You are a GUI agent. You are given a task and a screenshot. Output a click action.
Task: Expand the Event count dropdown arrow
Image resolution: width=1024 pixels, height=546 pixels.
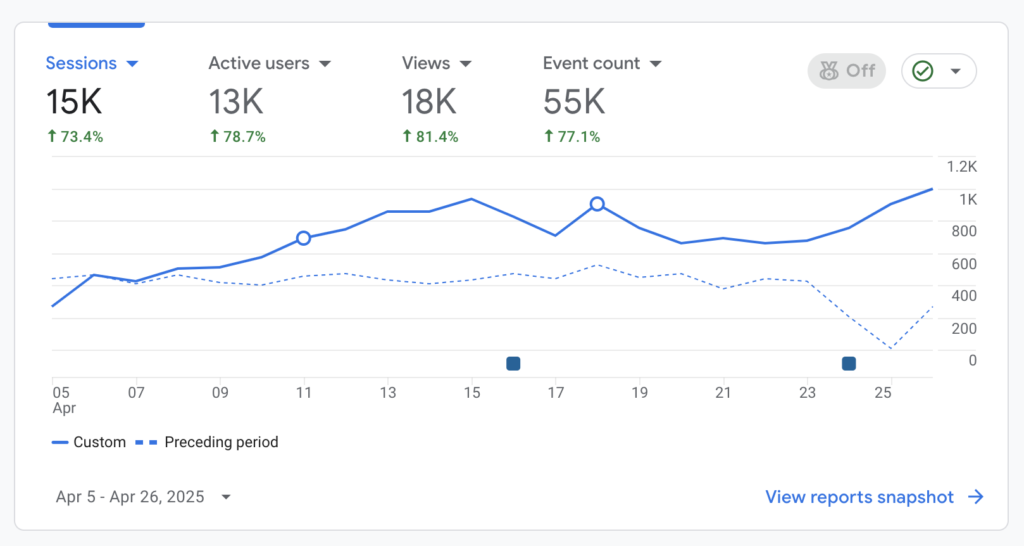click(655, 64)
